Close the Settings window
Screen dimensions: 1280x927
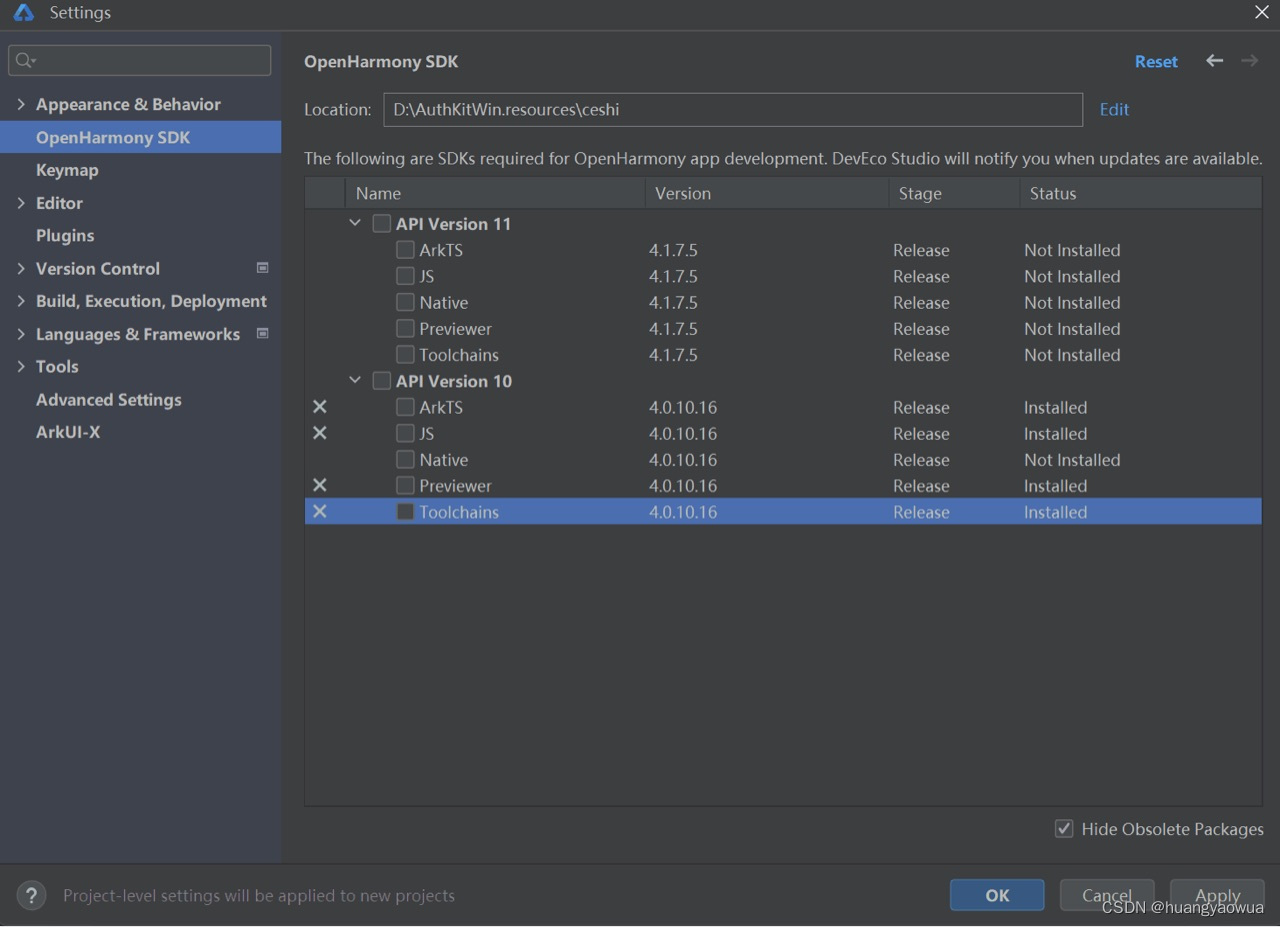(1261, 13)
